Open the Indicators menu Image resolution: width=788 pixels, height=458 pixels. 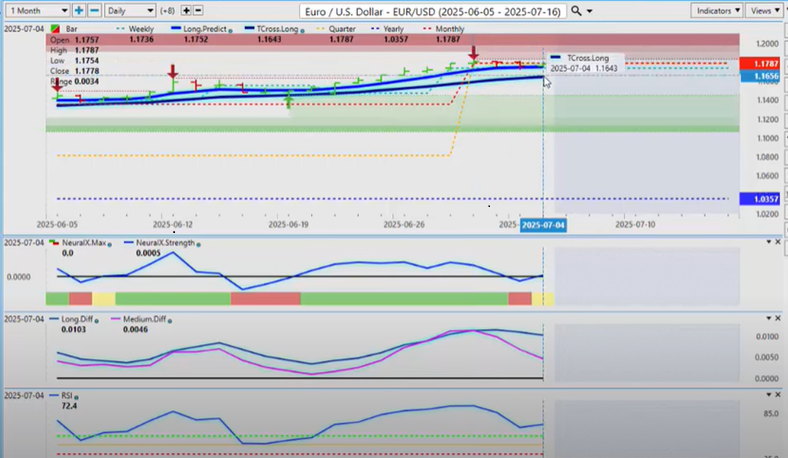[x=716, y=11]
